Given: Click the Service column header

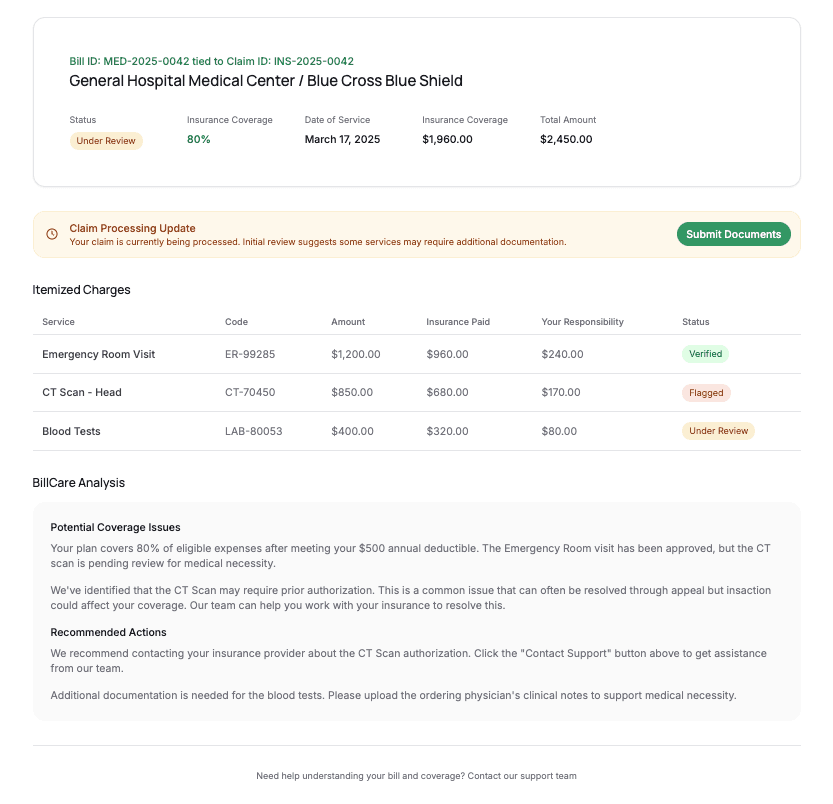Looking at the screenshot, I should coord(58,321).
